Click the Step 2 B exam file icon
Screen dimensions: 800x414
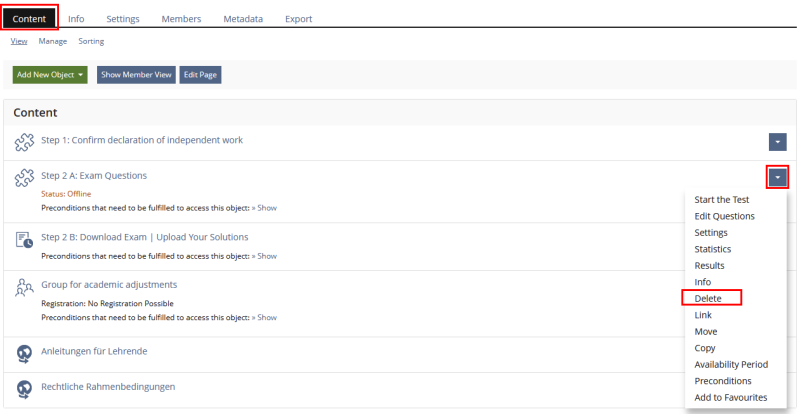pyautogui.click(x=25, y=239)
